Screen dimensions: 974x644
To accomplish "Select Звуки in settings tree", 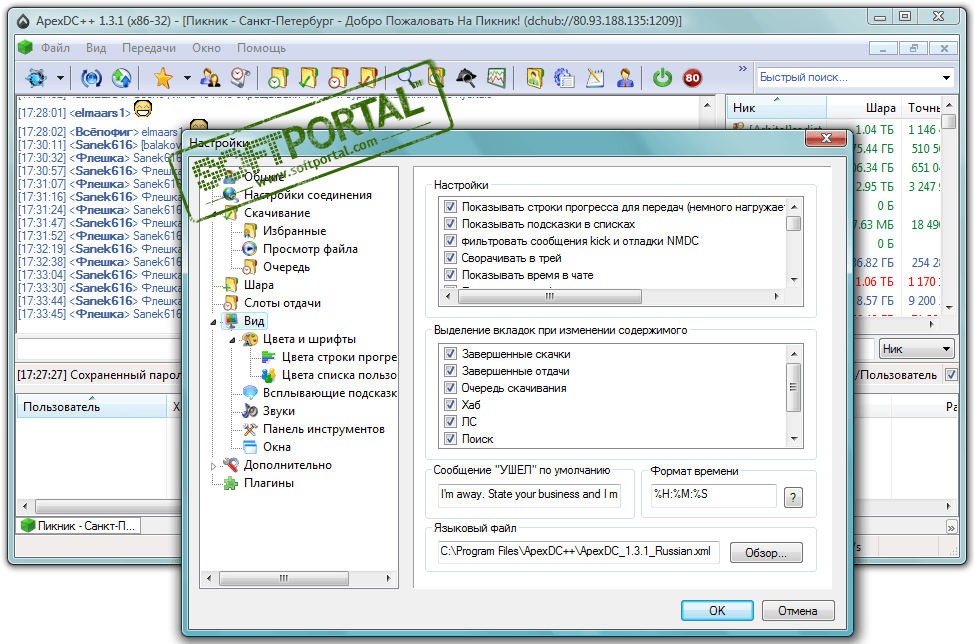I will click(x=278, y=411).
